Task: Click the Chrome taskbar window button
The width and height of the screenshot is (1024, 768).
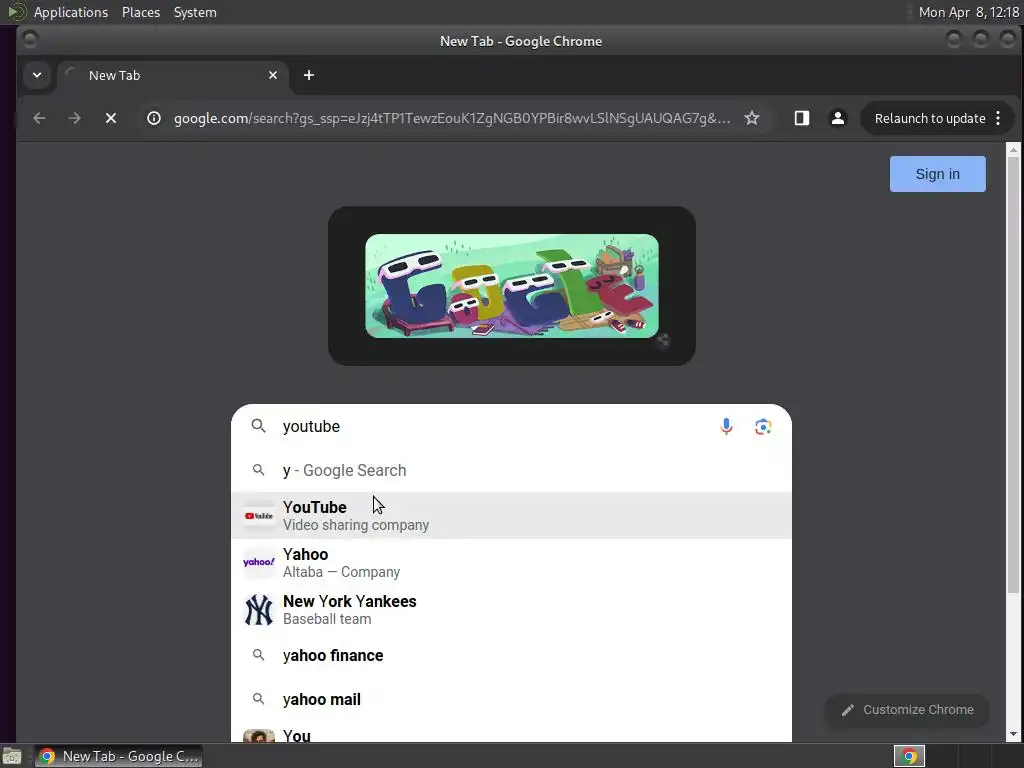Action: click(x=119, y=756)
